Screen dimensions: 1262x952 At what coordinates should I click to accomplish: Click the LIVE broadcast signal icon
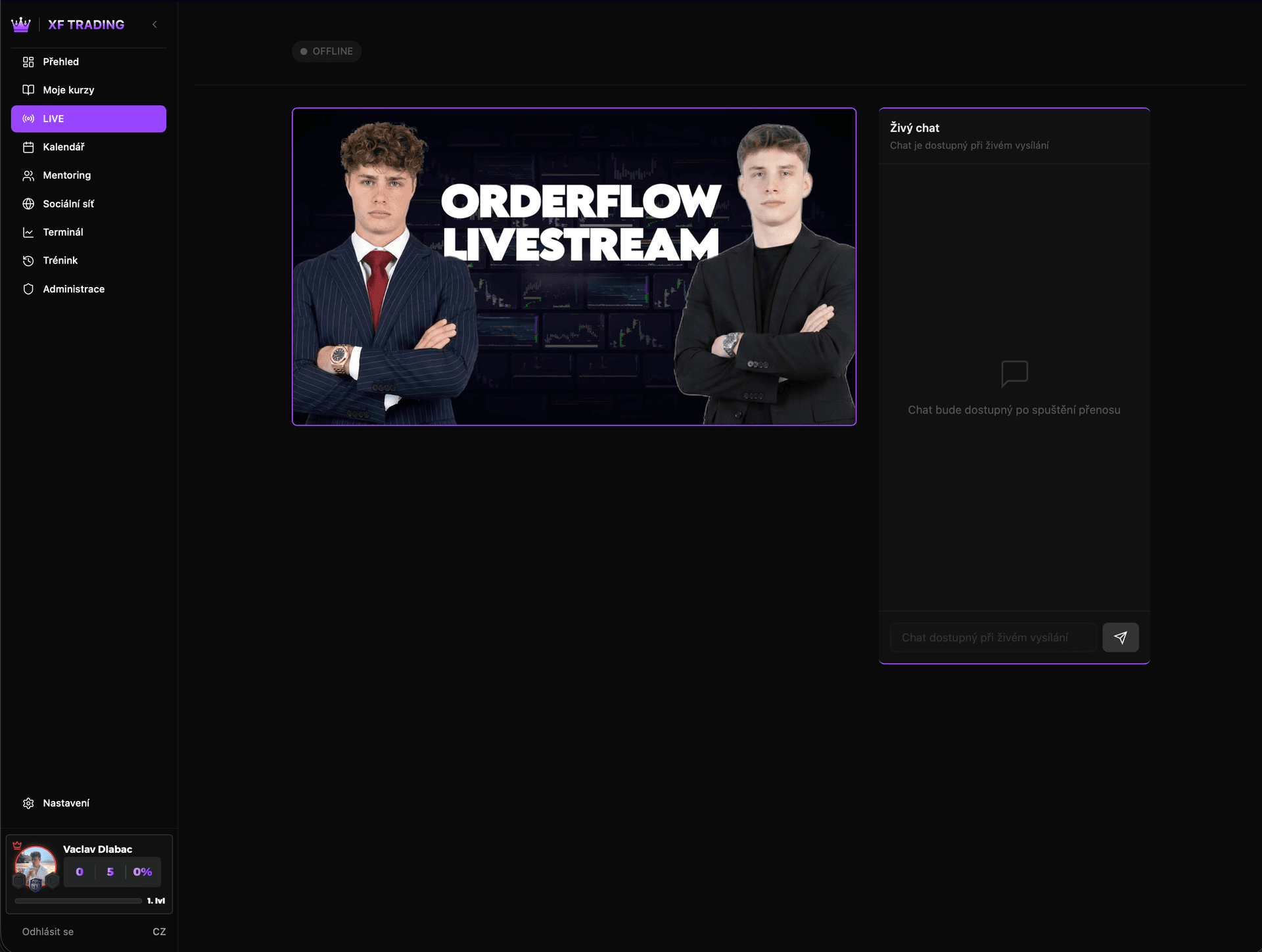[28, 119]
